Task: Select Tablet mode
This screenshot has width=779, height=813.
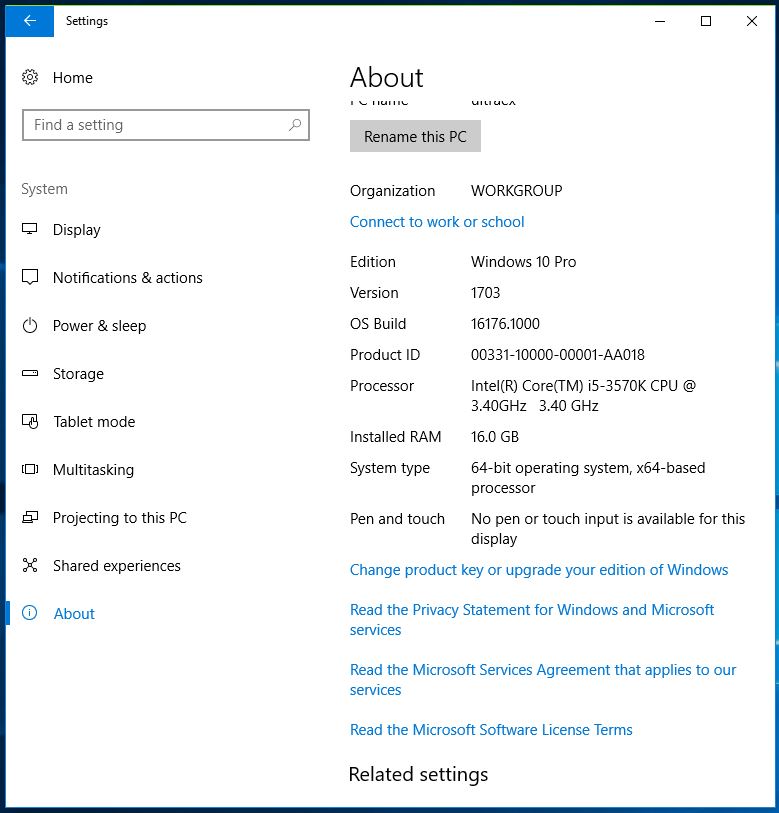Action: (x=94, y=422)
